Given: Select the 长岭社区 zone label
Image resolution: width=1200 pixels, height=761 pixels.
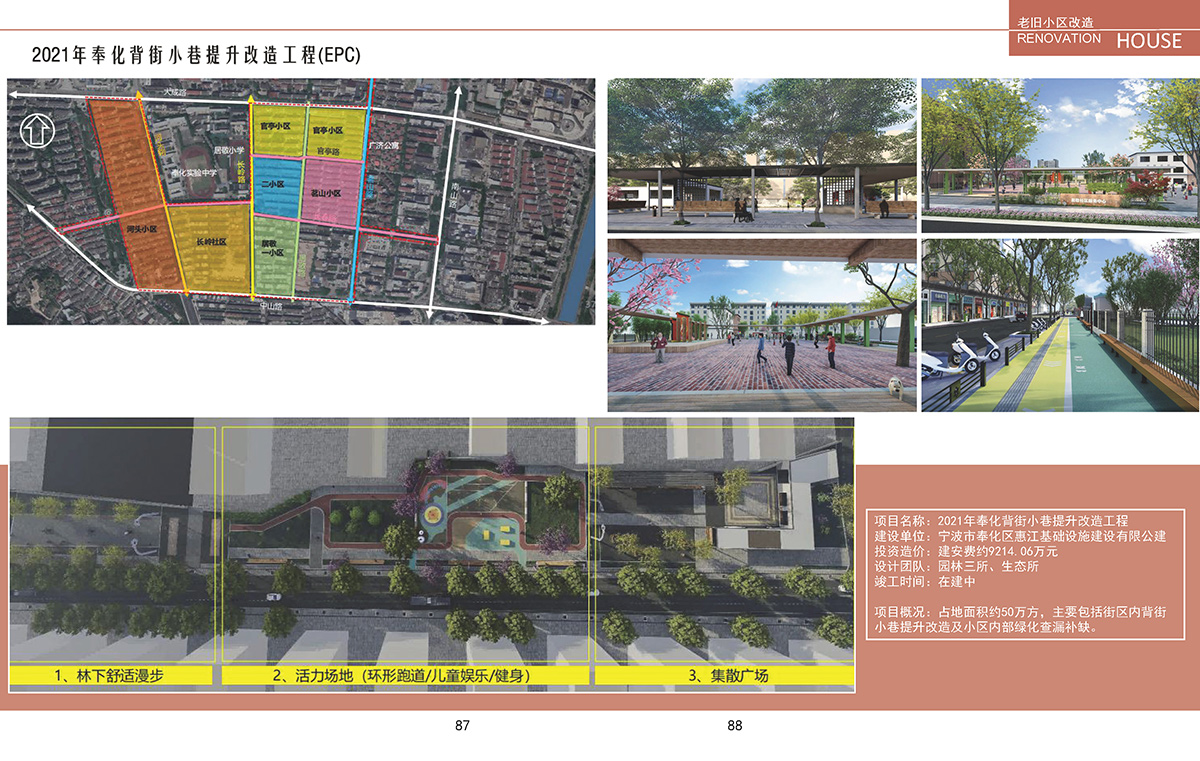Looking at the screenshot, I should [x=212, y=242].
